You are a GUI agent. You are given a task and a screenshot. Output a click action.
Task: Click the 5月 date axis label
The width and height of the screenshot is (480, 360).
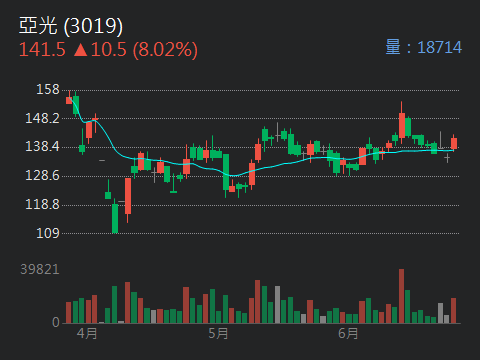click(218, 333)
